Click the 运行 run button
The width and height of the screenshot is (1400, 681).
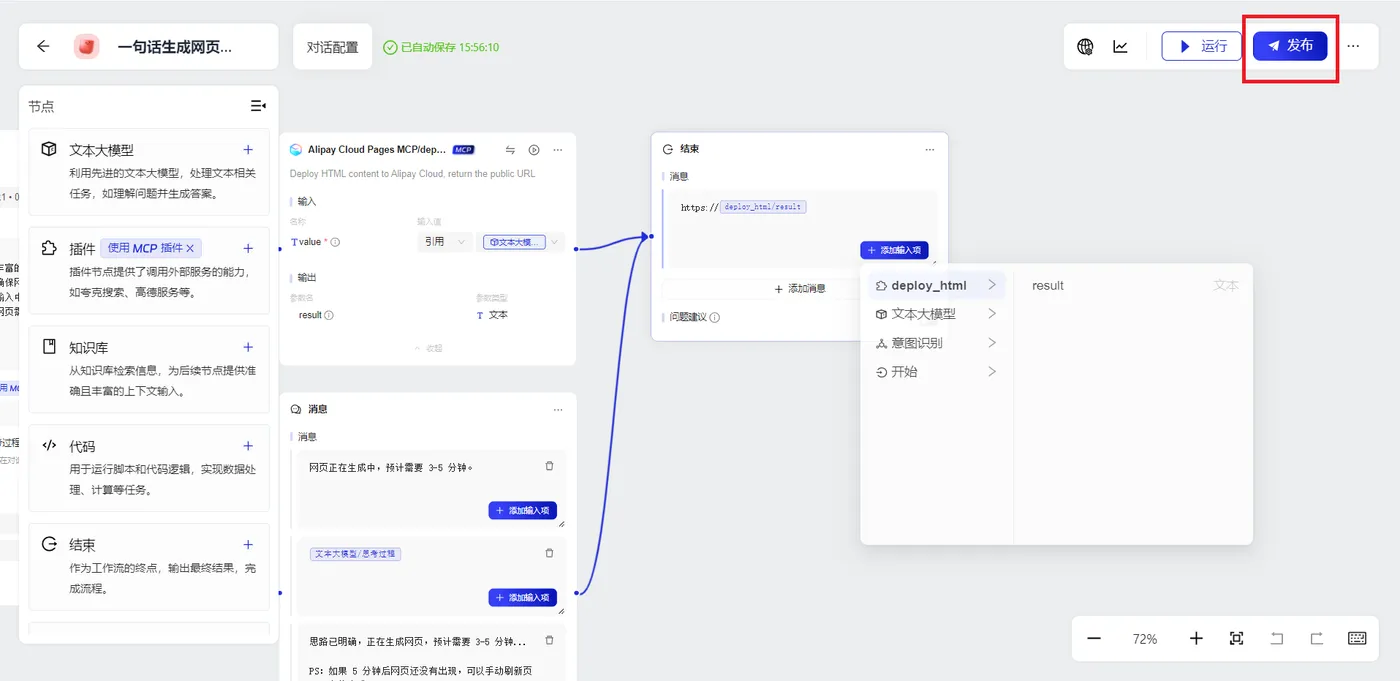pyautogui.click(x=1201, y=46)
